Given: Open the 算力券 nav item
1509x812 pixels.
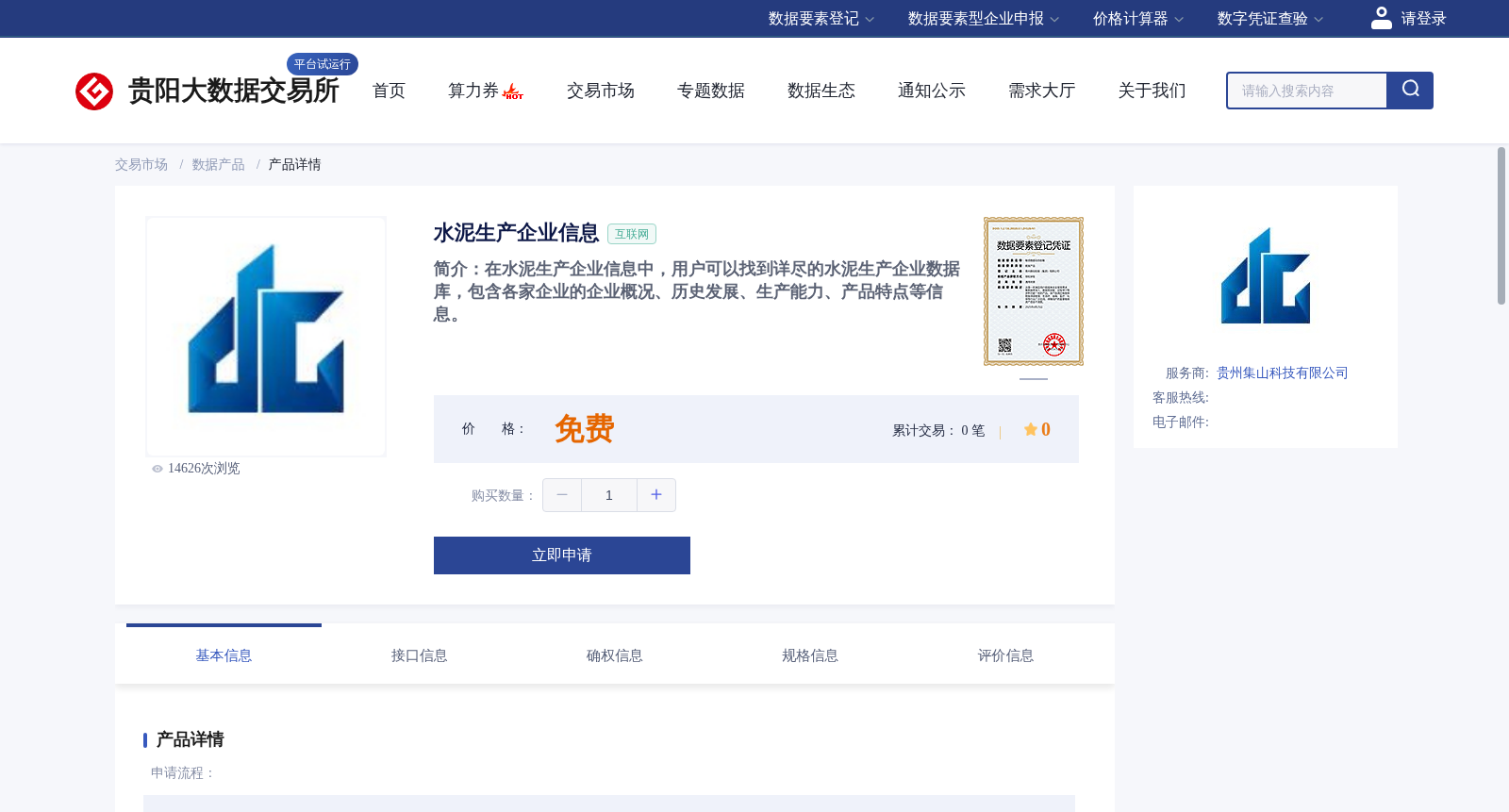Looking at the screenshot, I should point(473,91).
